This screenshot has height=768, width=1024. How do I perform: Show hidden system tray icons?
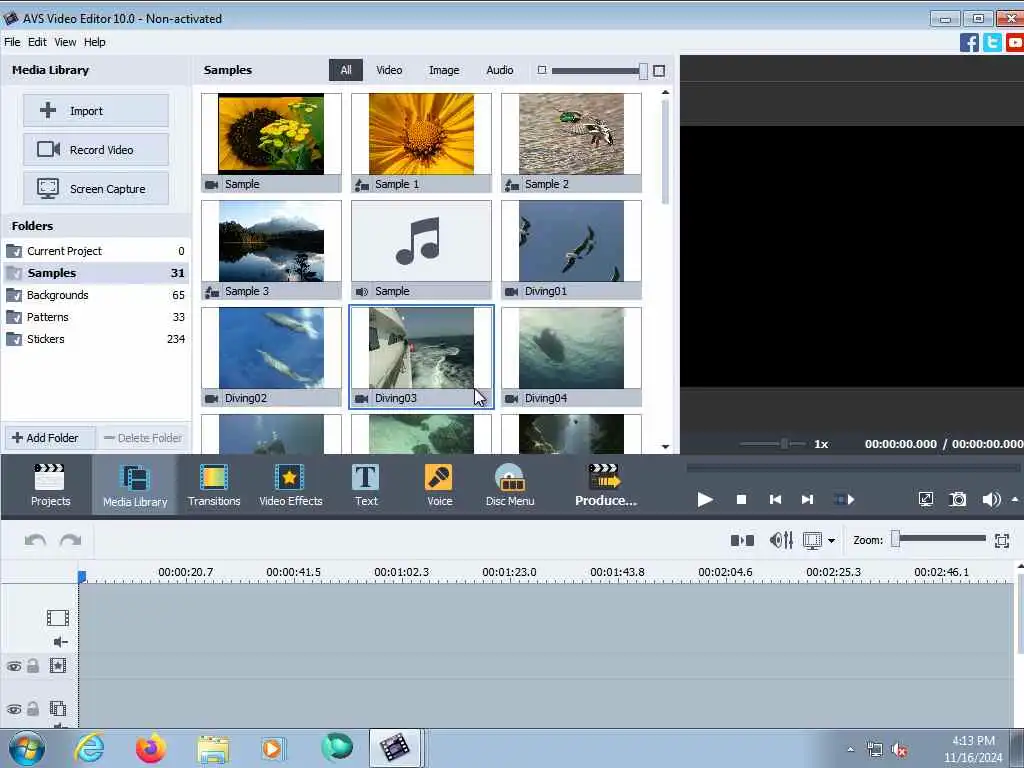coord(850,749)
